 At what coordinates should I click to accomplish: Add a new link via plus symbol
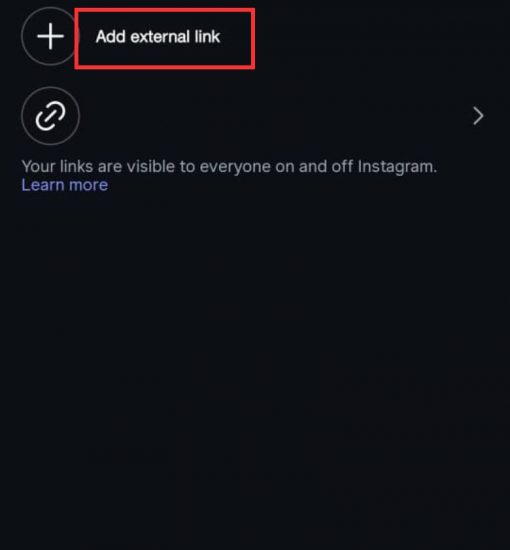51,36
